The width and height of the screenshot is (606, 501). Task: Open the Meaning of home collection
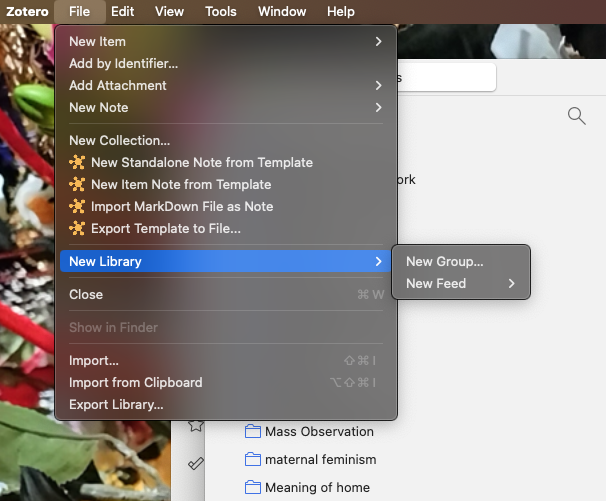[307, 487]
